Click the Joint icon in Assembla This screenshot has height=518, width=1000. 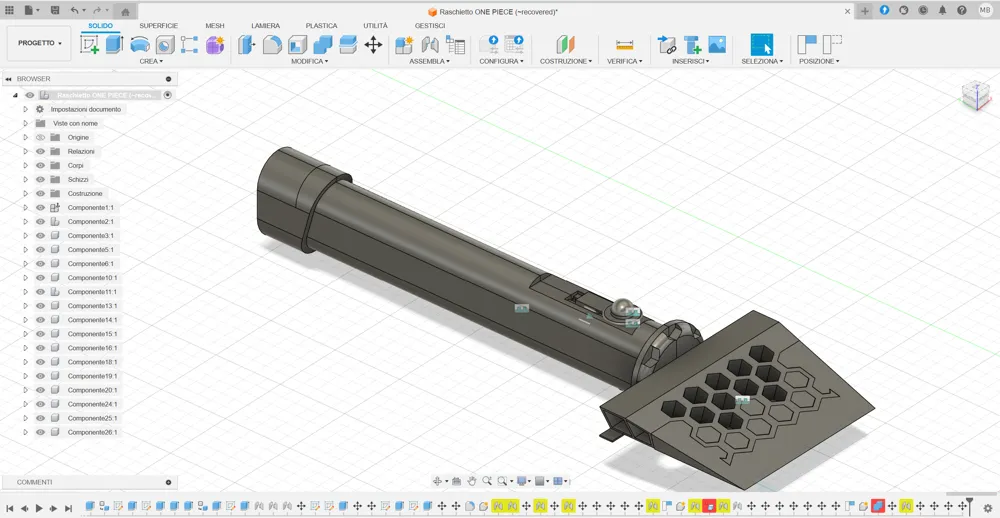tap(430, 45)
